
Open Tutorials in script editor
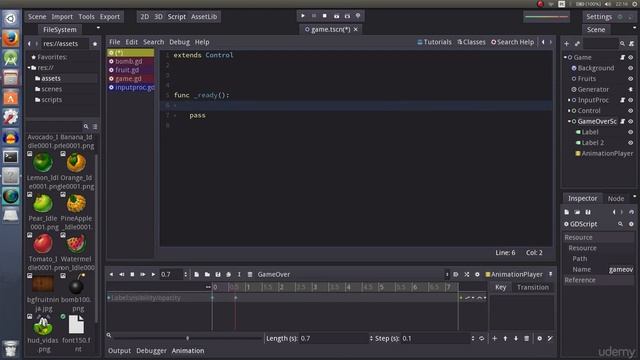[434, 42]
